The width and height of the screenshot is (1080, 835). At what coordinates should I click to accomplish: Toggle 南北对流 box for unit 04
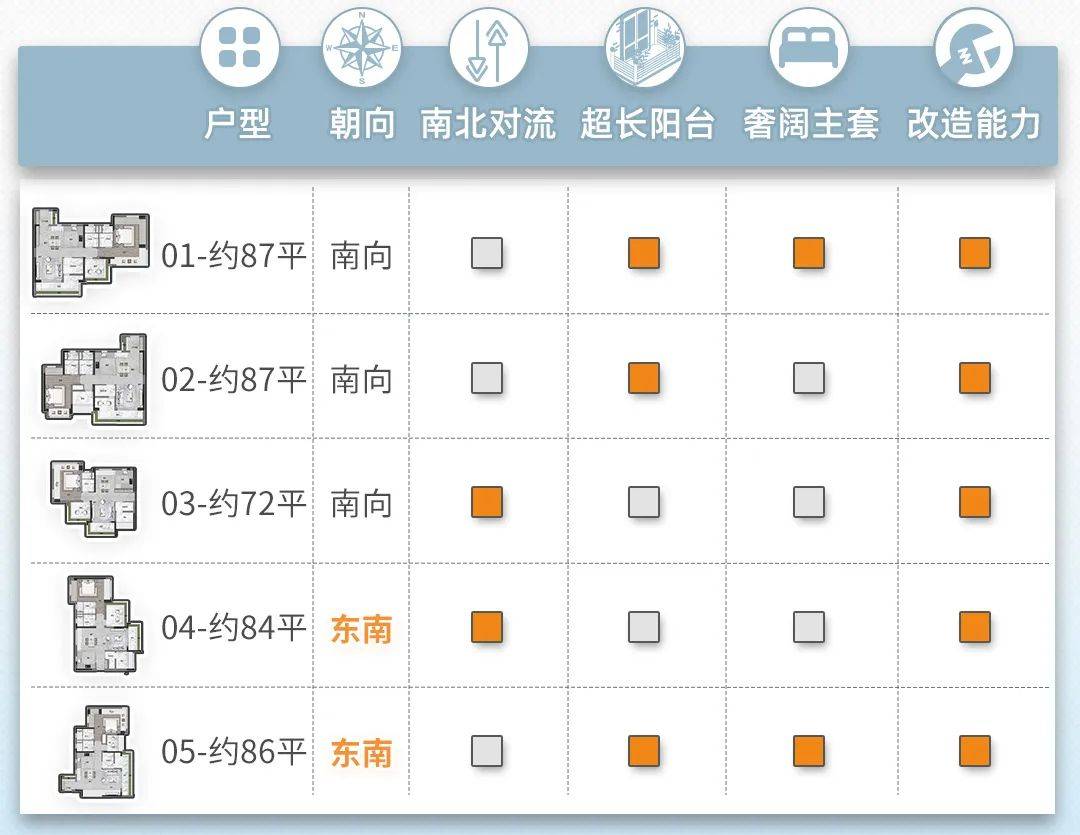(x=487, y=627)
